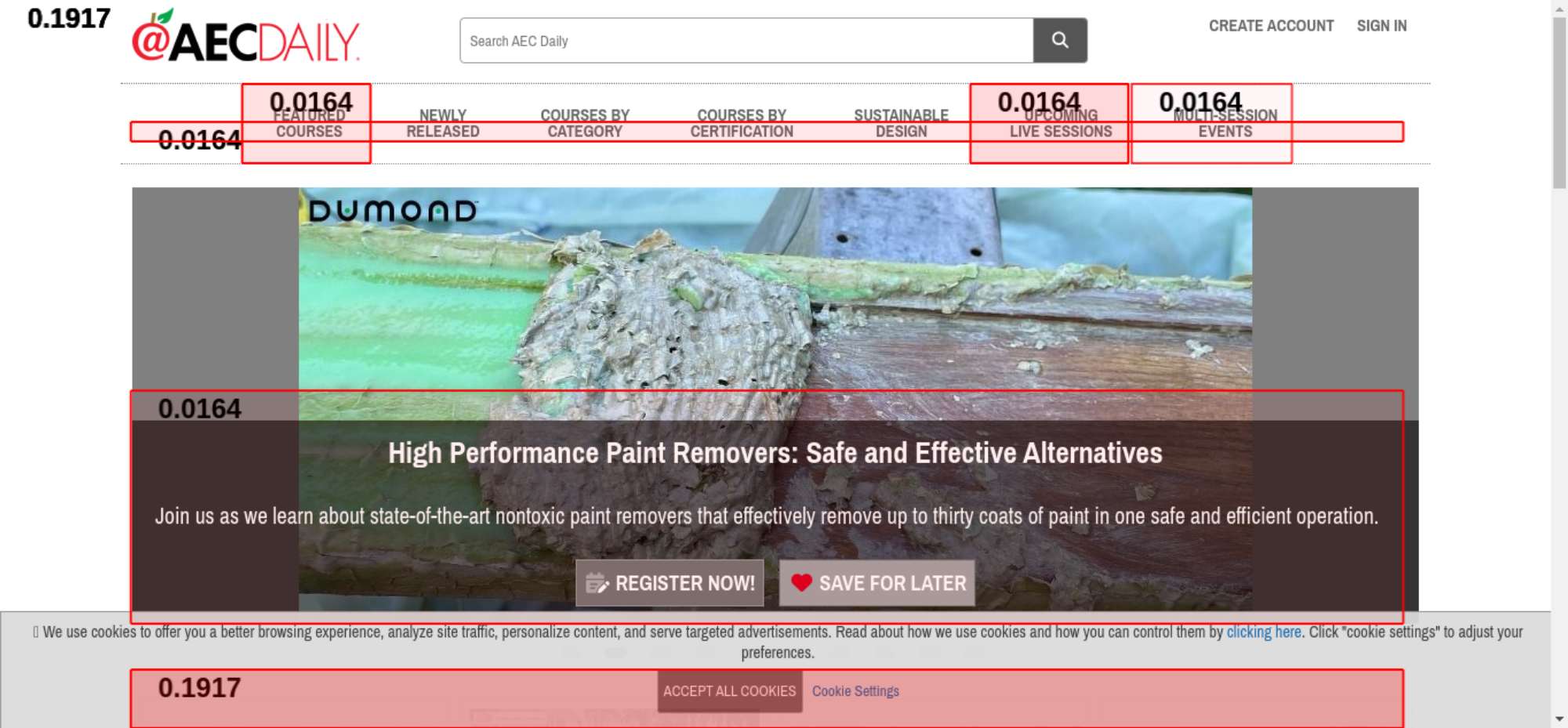The width and height of the screenshot is (1568, 728).
Task: Go to Sign In
Action: pos(1381,26)
